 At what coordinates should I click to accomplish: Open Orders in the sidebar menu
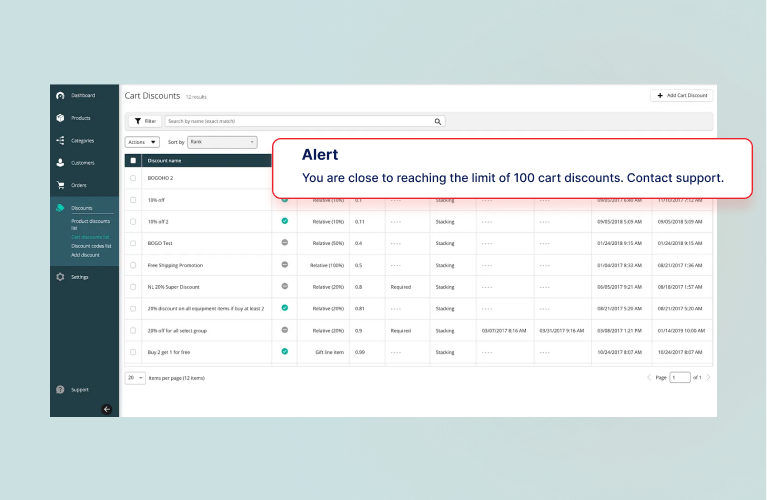click(79, 185)
